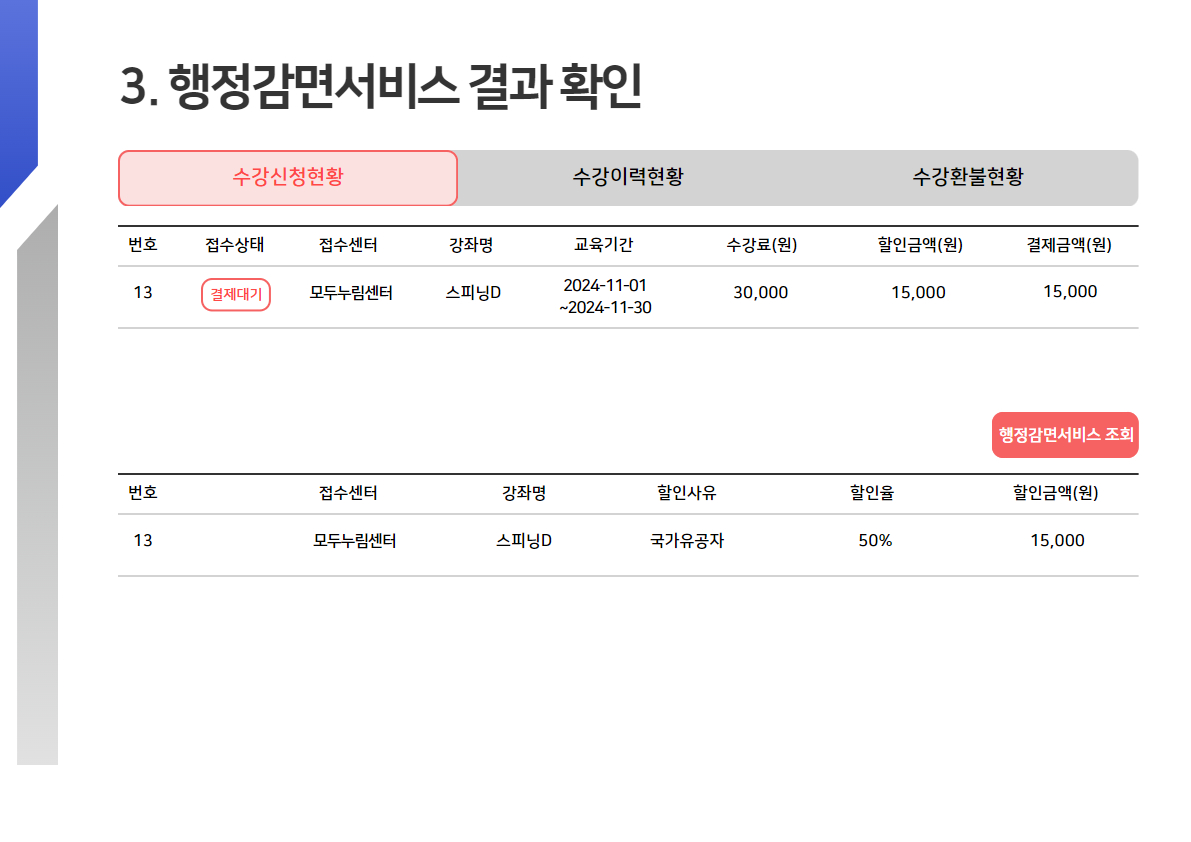Click the 30,000 course fee value
This screenshot has width=1191, height=842.
pyautogui.click(x=761, y=293)
